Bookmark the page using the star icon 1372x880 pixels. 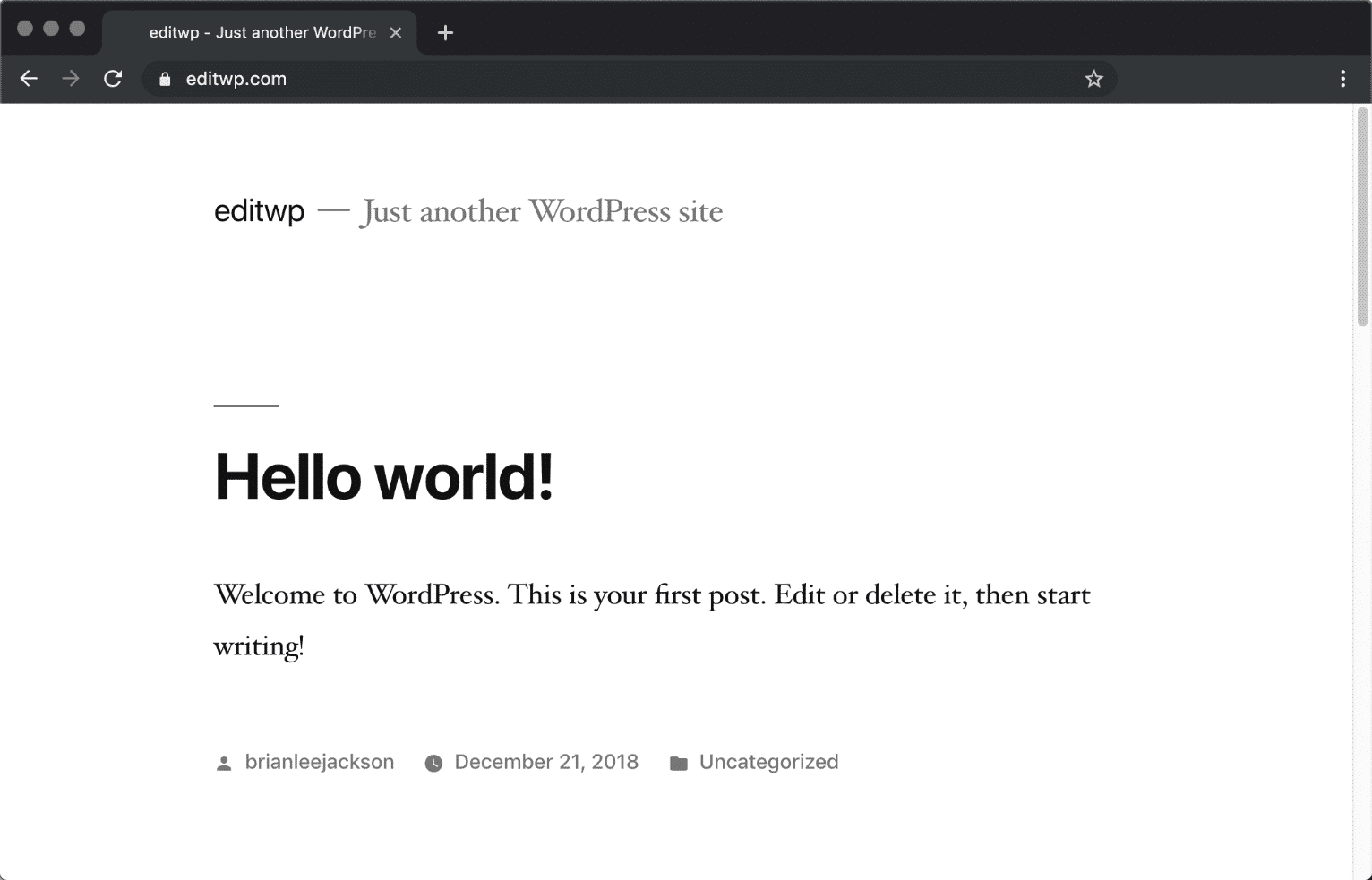point(1093,79)
